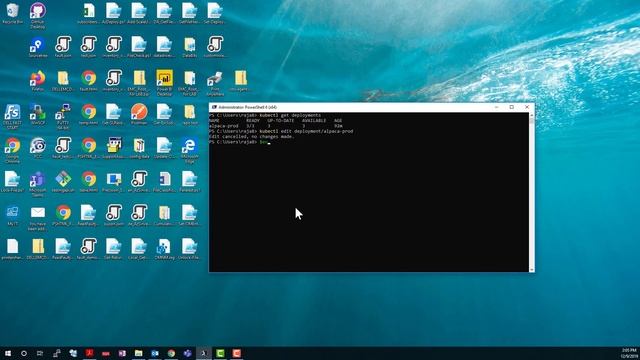Click the 'kubectl get deployments' command line
Screen dimensions: 640x360
tap(290, 116)
